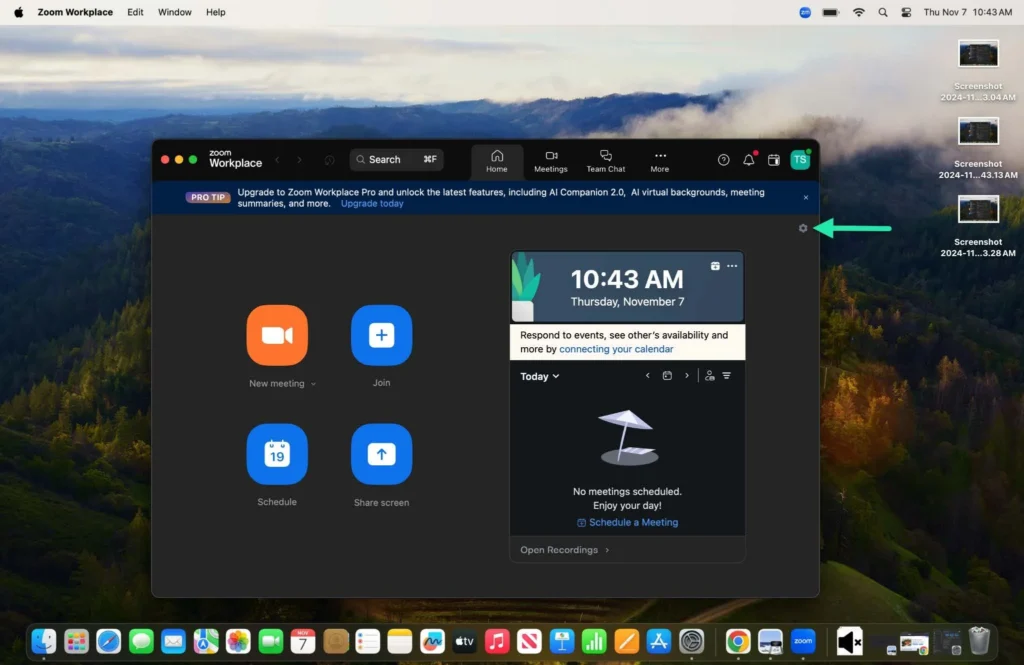Open the Today dropdown in the calendar widget
Viewport: 1024px width, 665px height.
tap(538, 376)
